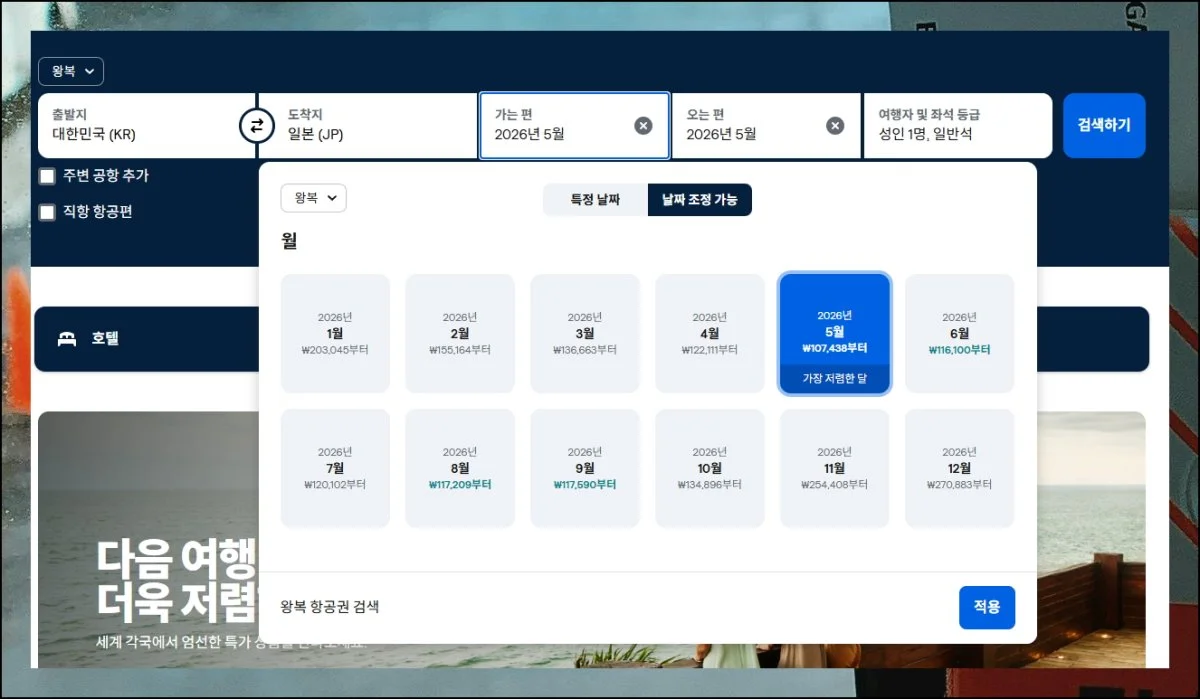The image size is (1200, 699).
Task: Expand the 왕복 dropdown inside the date panel
Action: point(313,198)
